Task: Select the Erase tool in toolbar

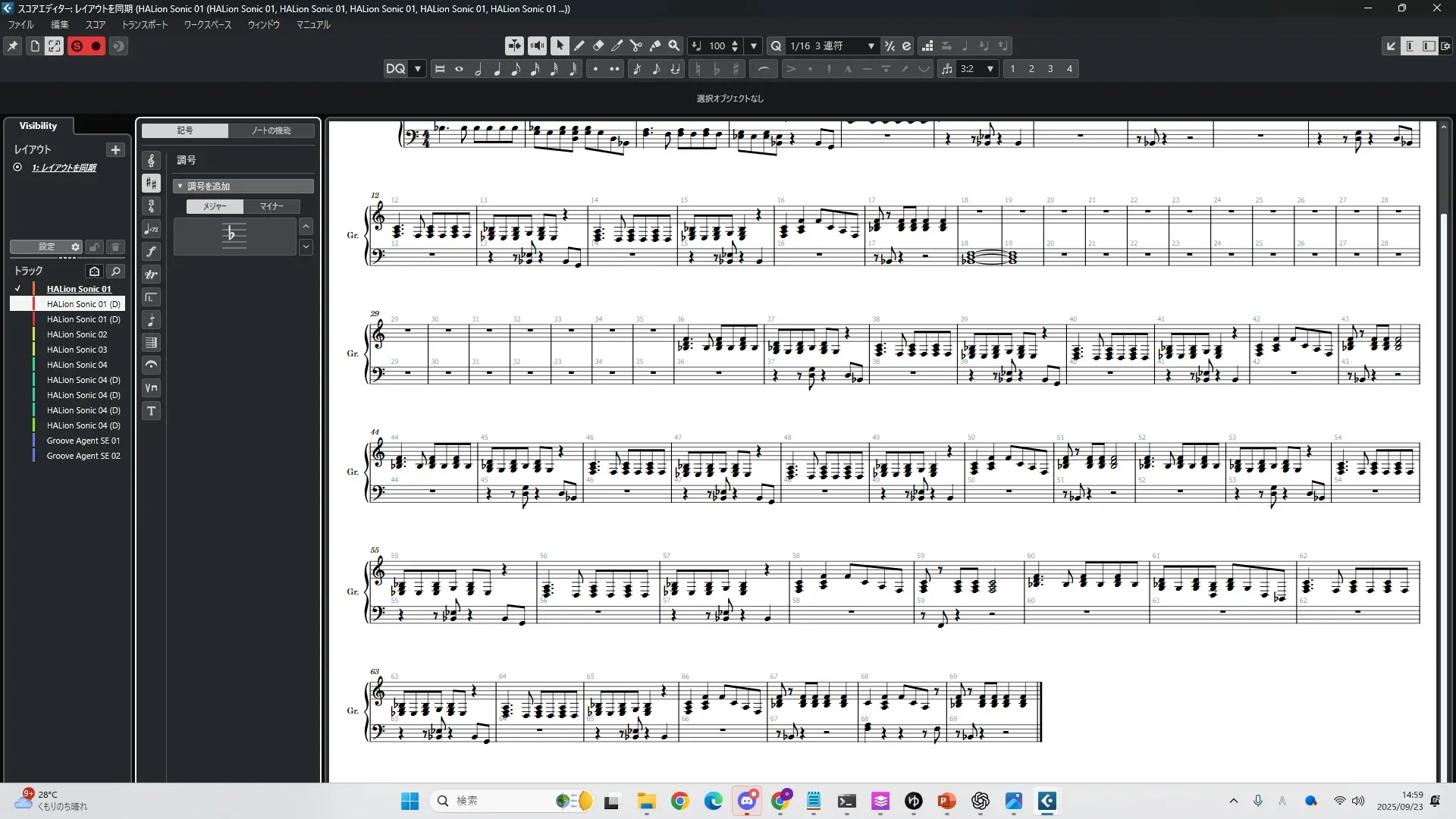Action: pos(598,46)
